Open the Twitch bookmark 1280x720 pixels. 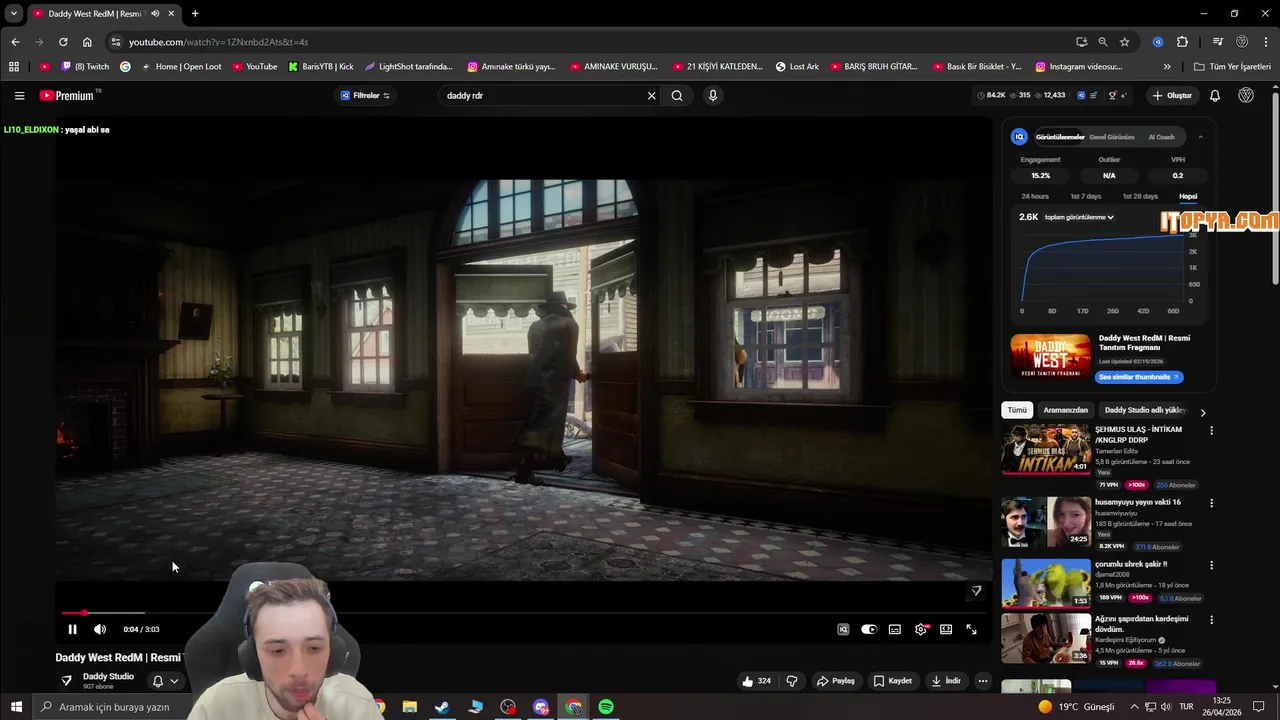click(x=85, y=67)
